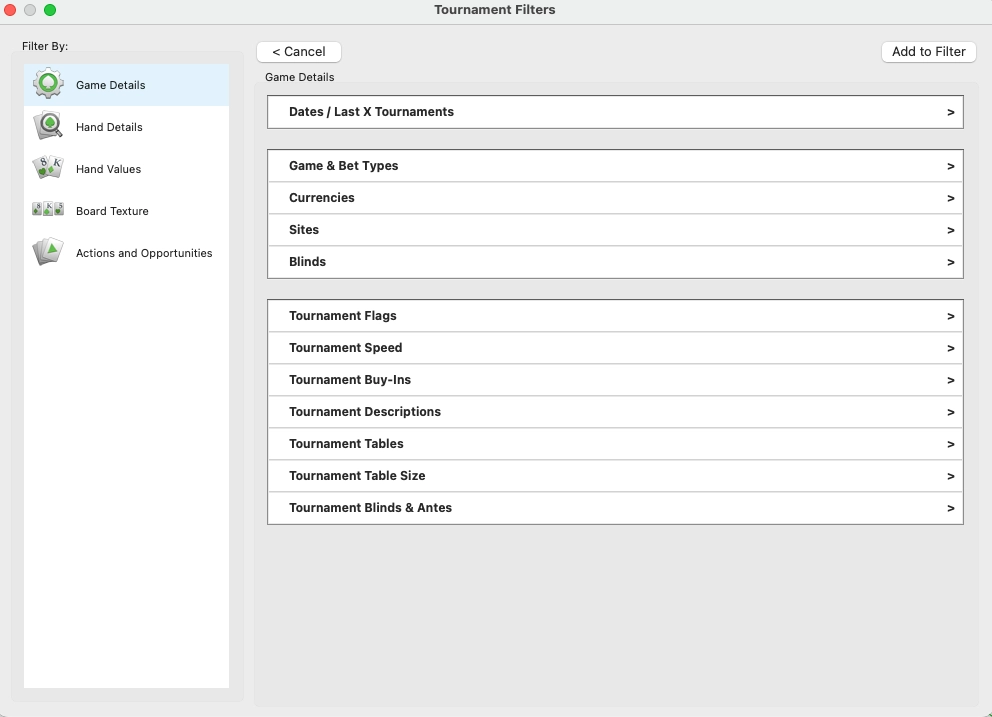Select the Actions and Opportunities label
Image resolution: width=992 pixels, height=717 pixels.
pyautogui.click(x=144, y=253)
